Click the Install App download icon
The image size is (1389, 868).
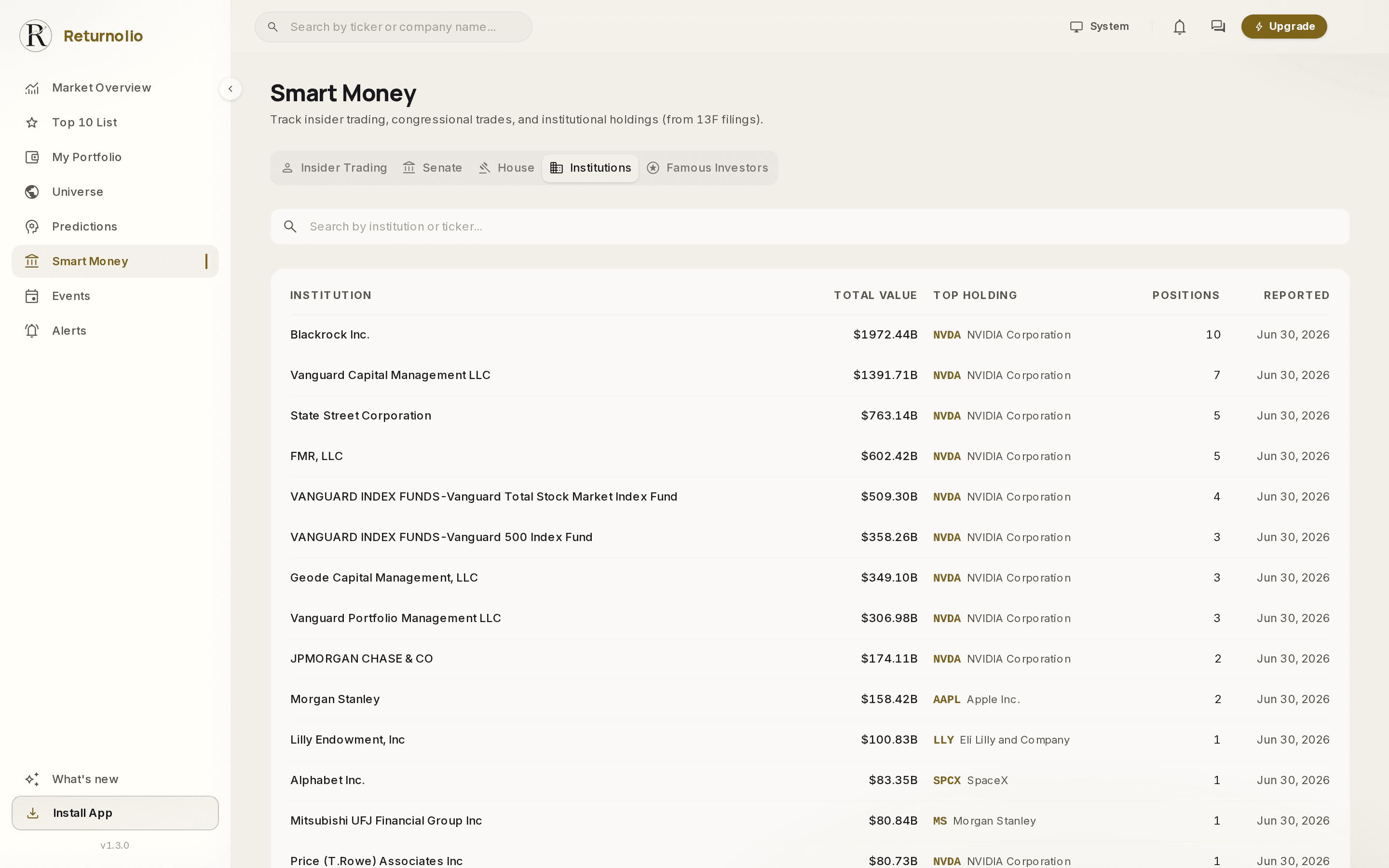tap(33, 813)
